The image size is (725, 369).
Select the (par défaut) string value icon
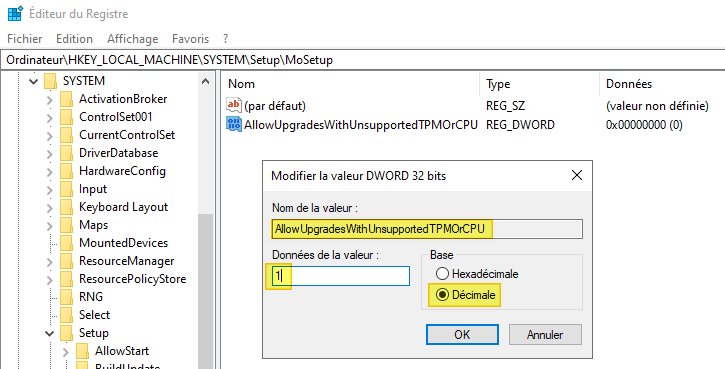click(233, 105)
